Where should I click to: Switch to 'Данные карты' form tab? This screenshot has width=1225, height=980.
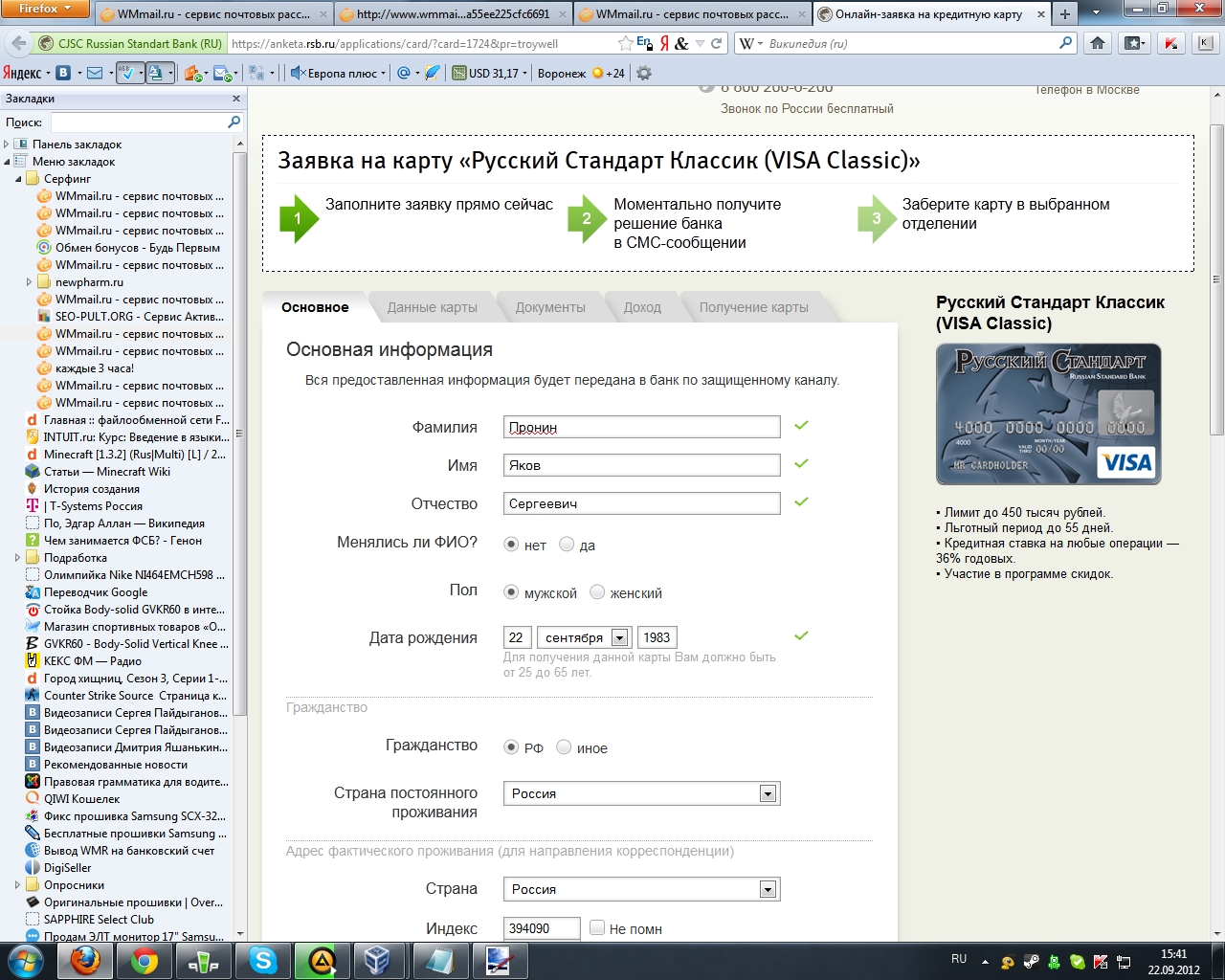[x=433, y=307]
